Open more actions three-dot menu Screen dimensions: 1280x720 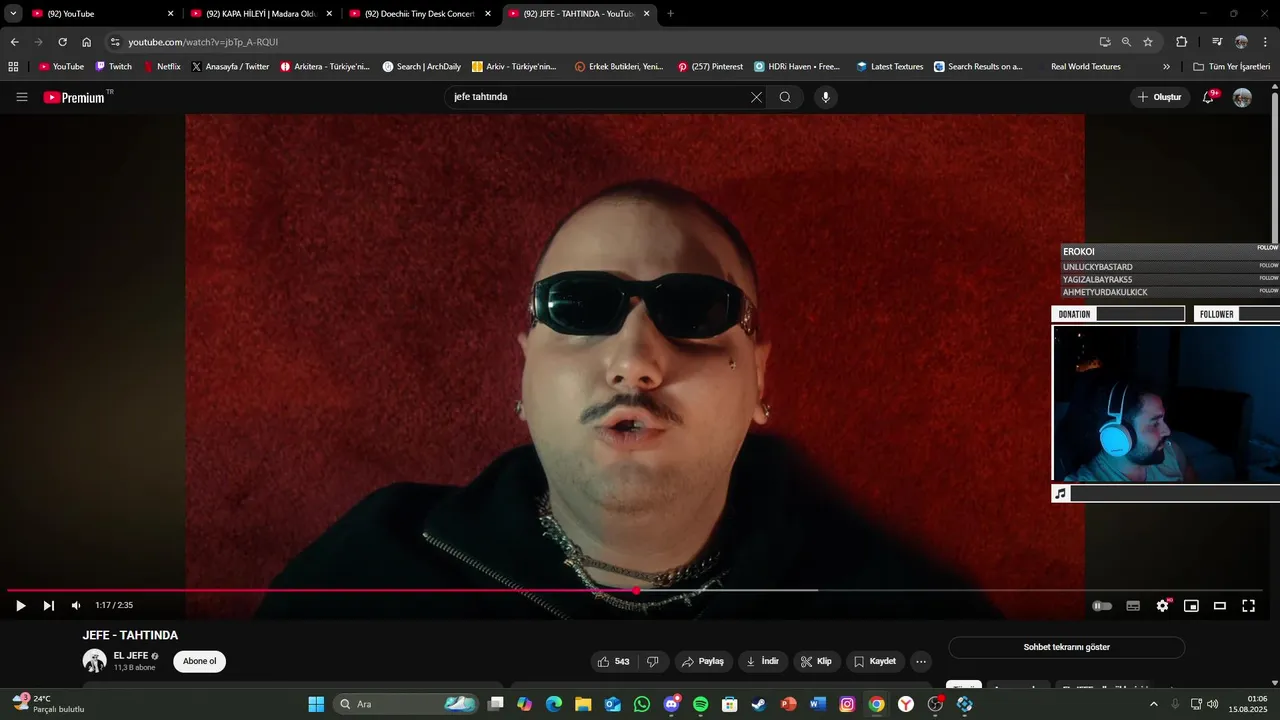[x=921, y=661]
